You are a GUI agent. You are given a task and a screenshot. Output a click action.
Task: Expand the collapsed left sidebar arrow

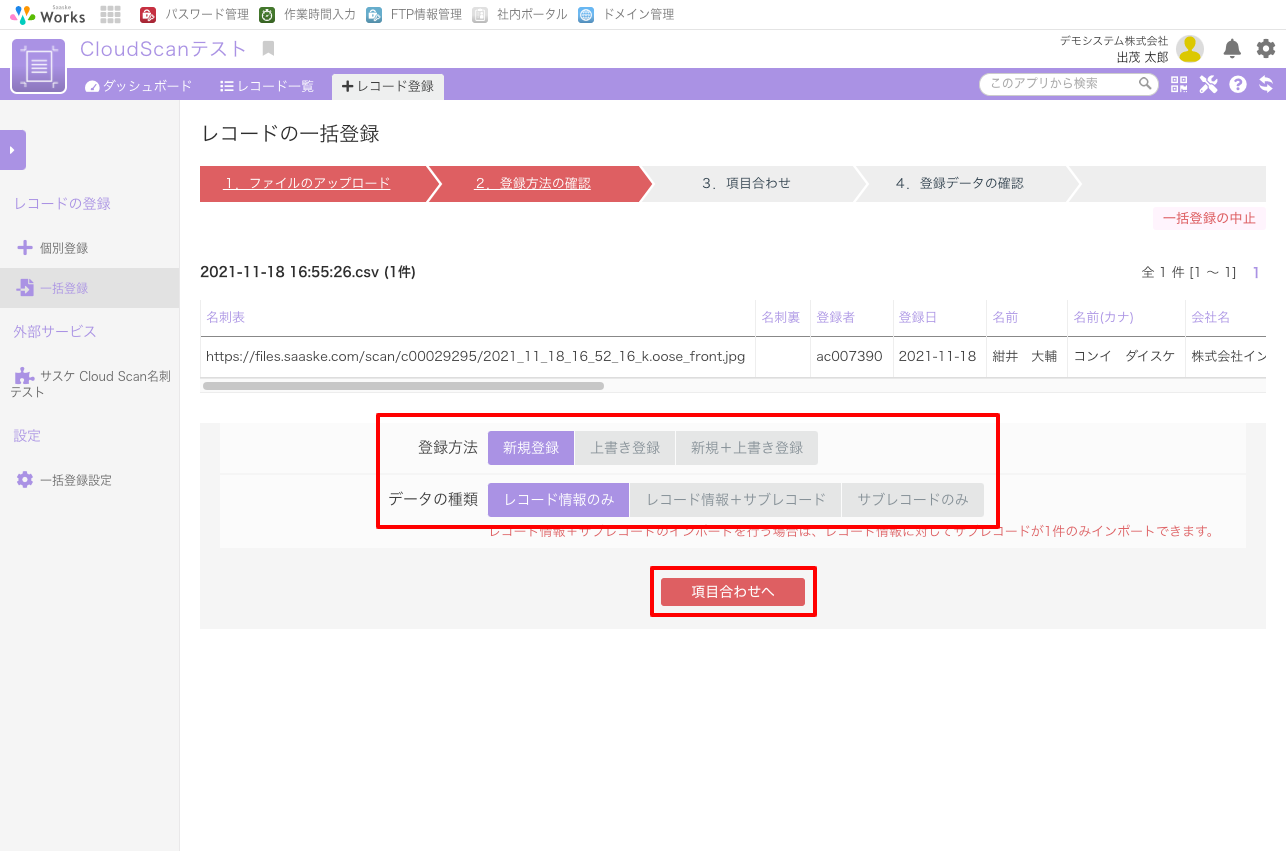[x=12, y=150]
